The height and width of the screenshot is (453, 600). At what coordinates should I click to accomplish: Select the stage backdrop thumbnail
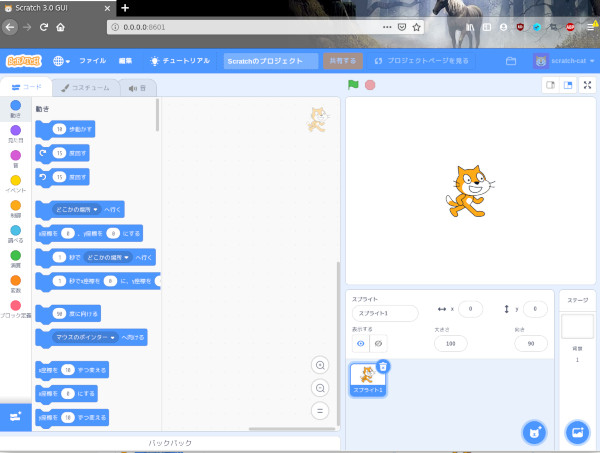click(x=577, y=326)
